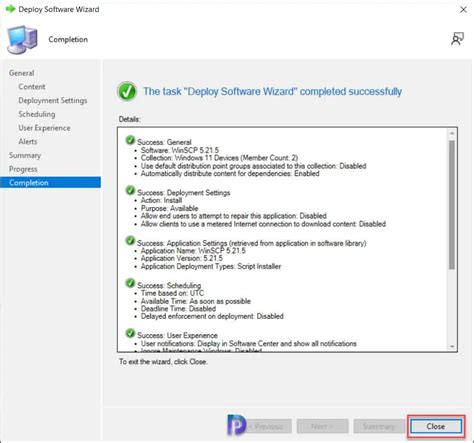Click the details pane vertical scrollbar thumb
Screen dimensions: 474x443
pyautogui.click(x=452, y=205)
